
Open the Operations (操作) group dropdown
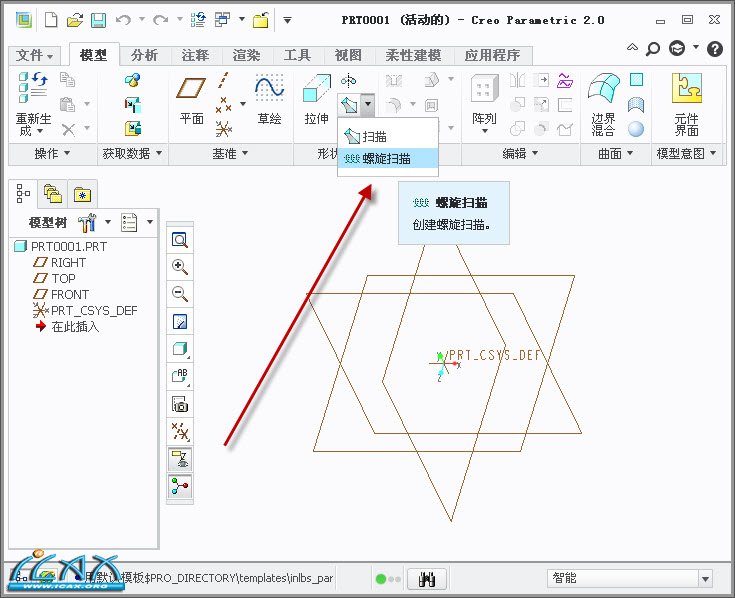[52, 153]
